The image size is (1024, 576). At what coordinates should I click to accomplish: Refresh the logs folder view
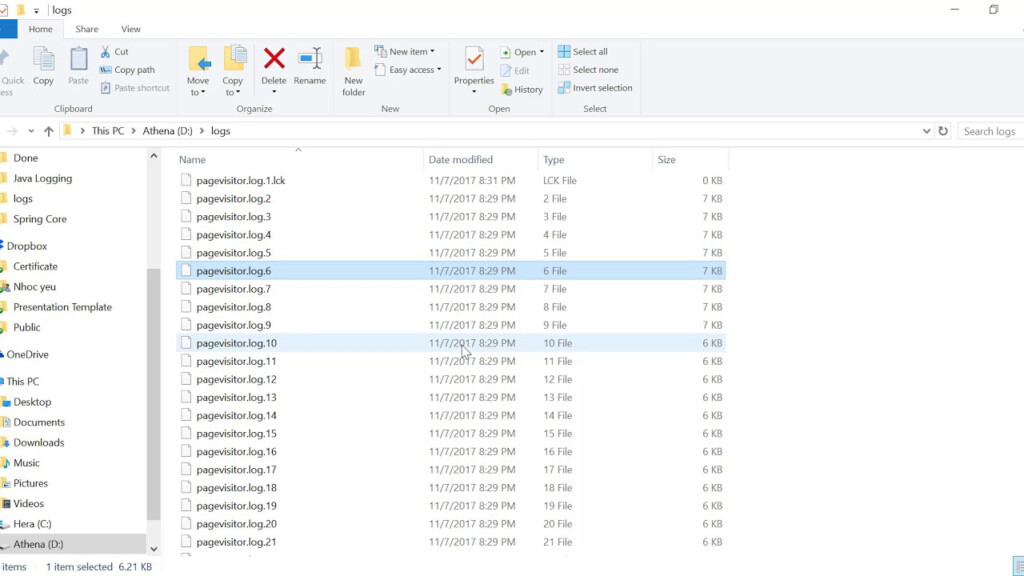(x=943, y=131)
